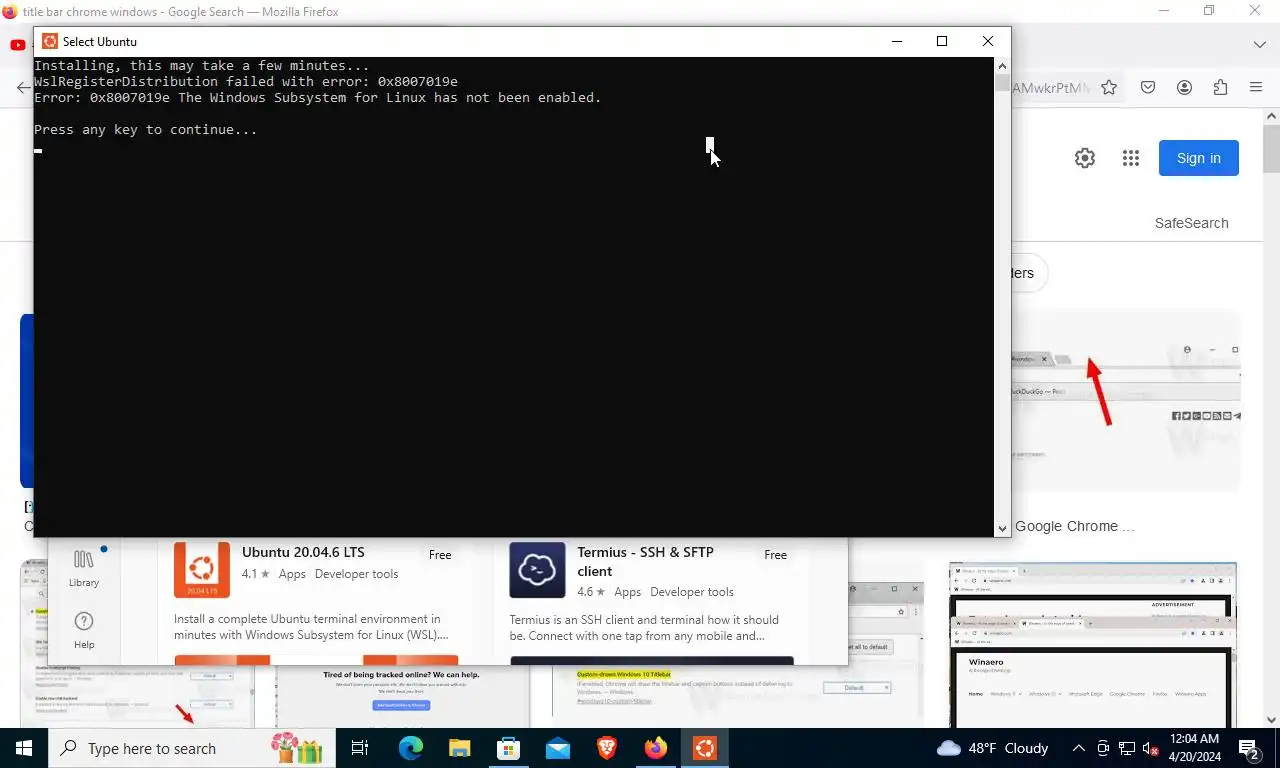
Task: Open the Ubuntu 20.04.6 LTS app icon
Action: 202,570
